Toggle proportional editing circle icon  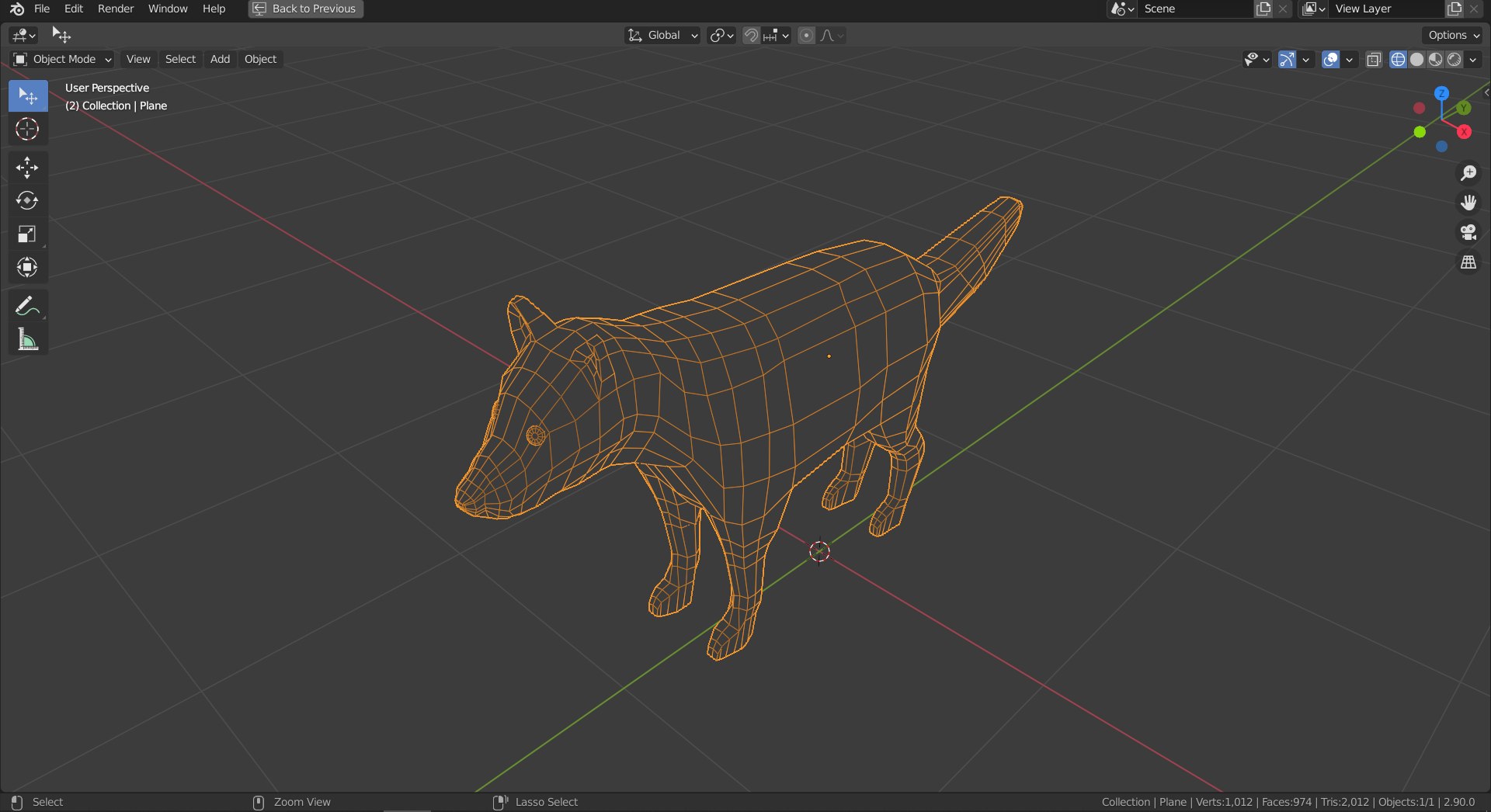807,35
